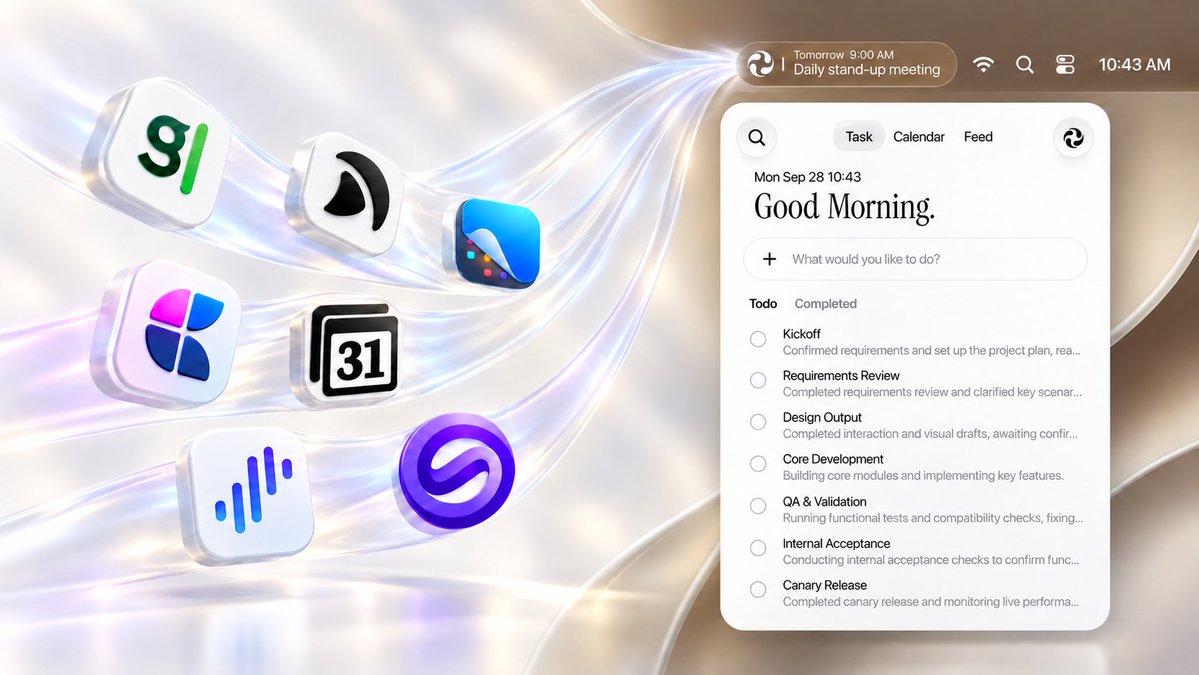Open control center toggles icon in menu bar
The width and height of the screenshot is (1199, 675).
tap(1065, 64)
